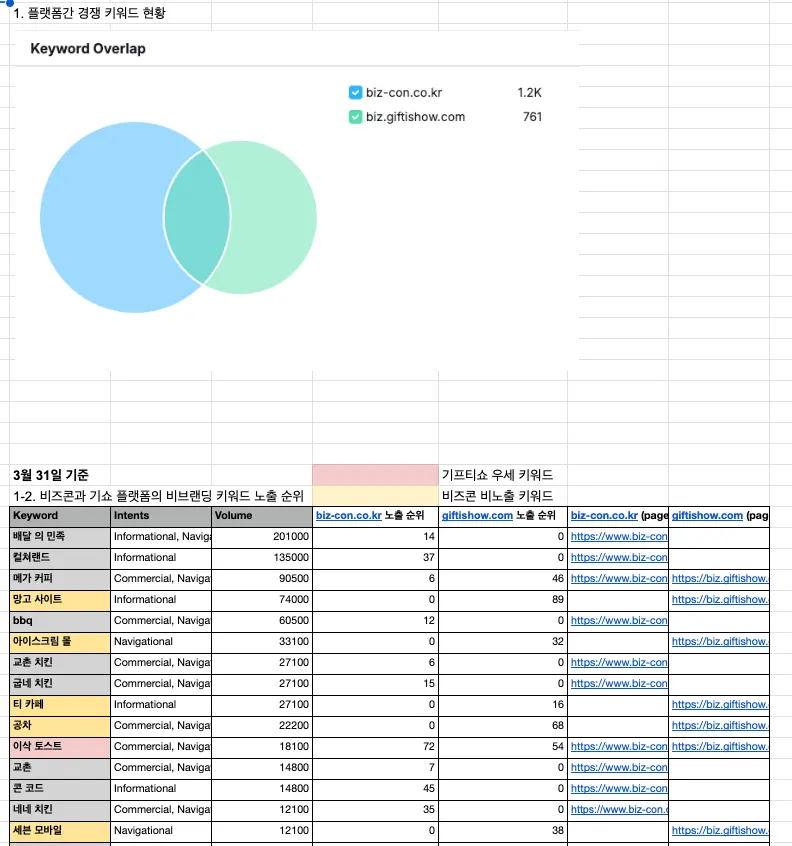Viewport: 792px width, 846px height.
Task: Open biz-con URL in 네네 치킨 row
Action: tap(619, 810)
